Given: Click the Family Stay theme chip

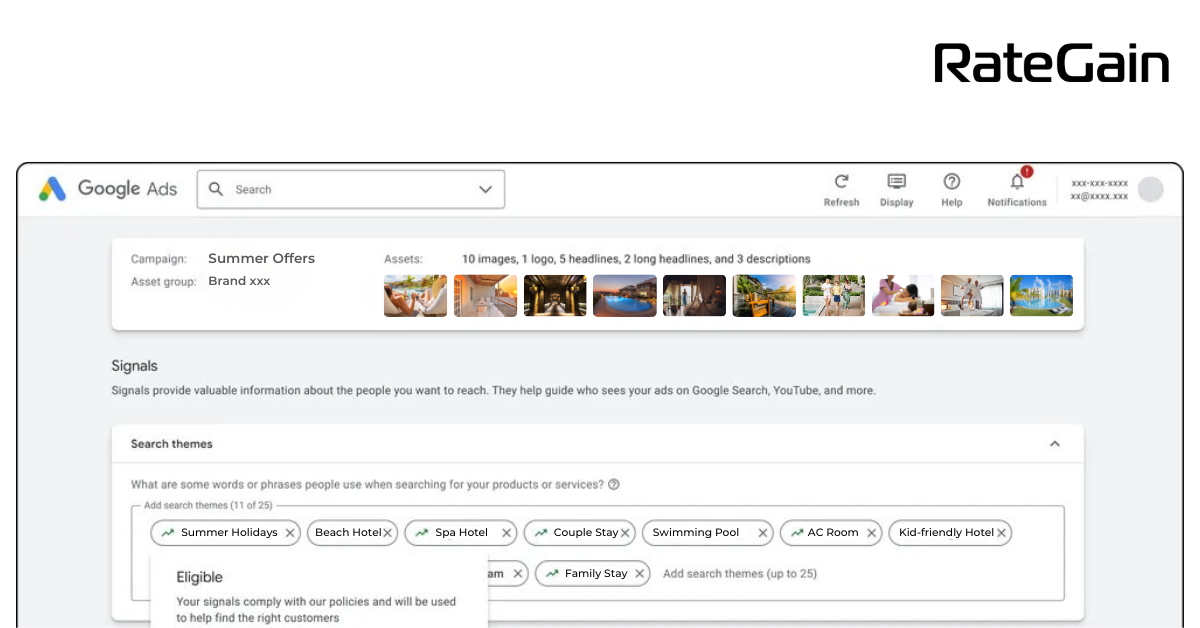Looking at the screenshot, I should (x=595, y=574).
